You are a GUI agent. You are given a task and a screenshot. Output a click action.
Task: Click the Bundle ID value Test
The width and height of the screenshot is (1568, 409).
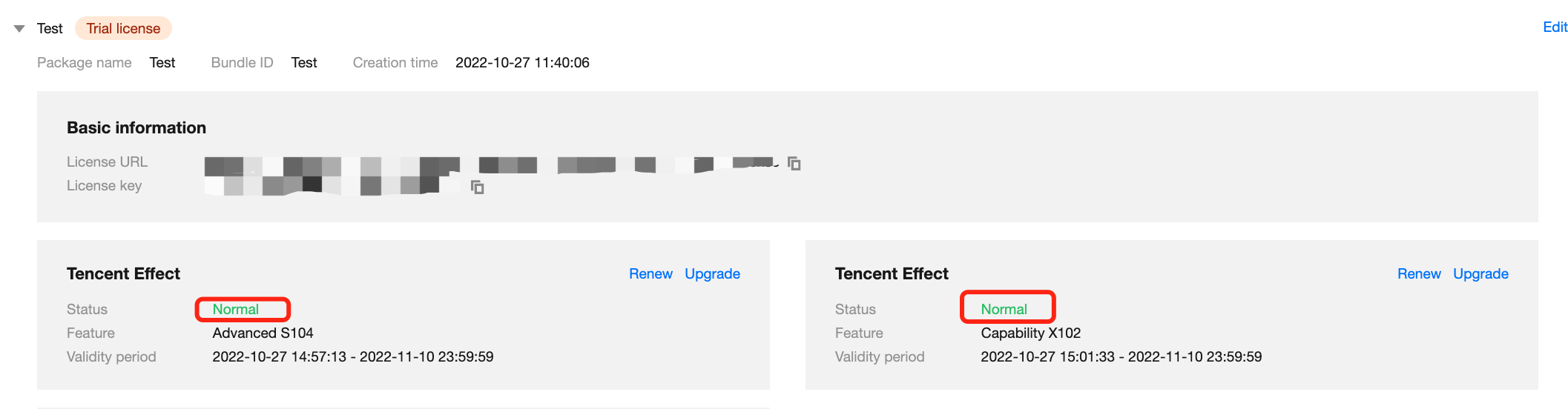point(304,63)
